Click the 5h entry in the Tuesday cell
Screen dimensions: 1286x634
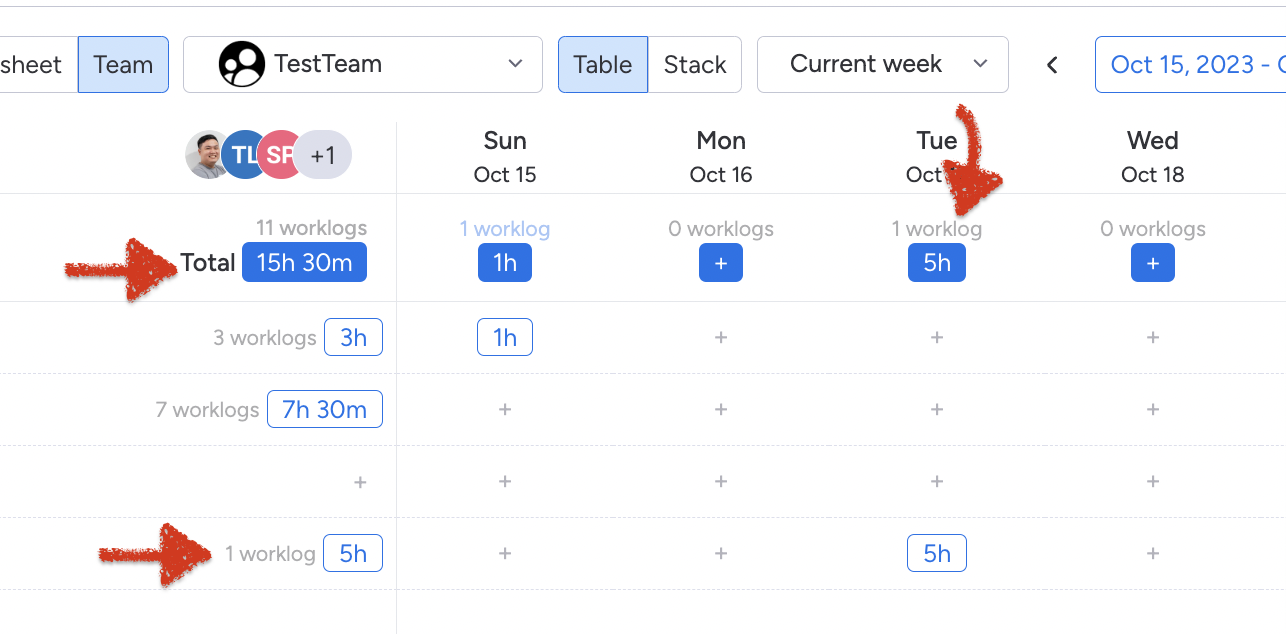point(936,554)
